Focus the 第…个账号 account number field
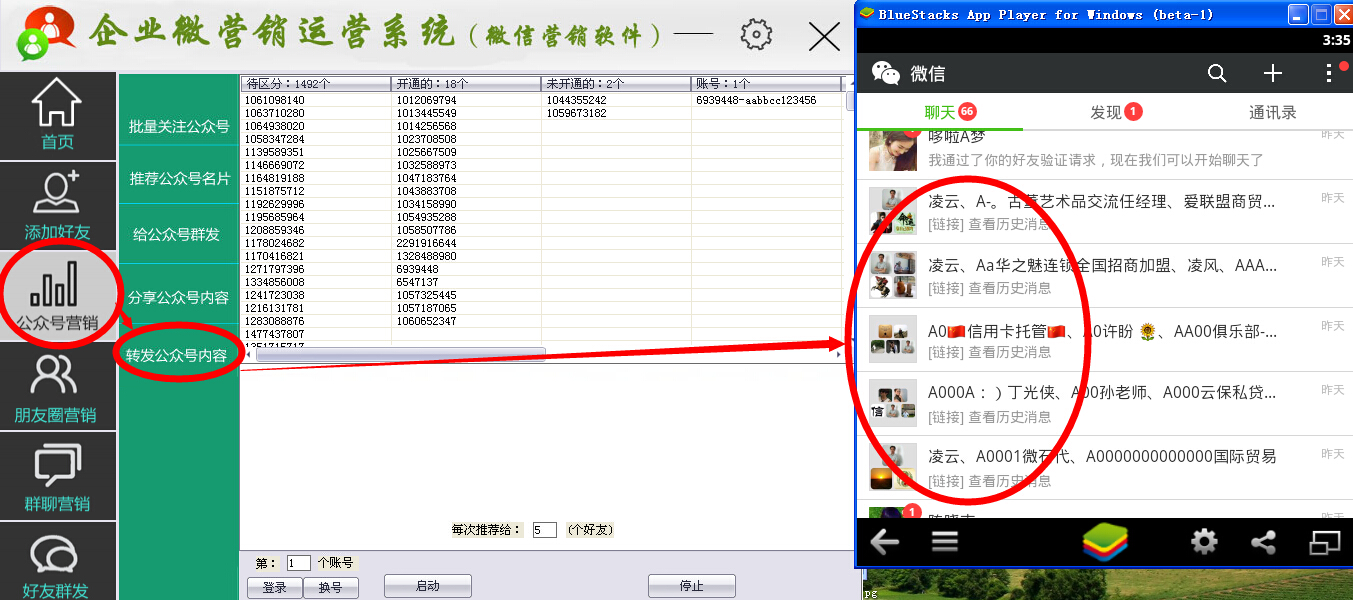 coord(299,563)
